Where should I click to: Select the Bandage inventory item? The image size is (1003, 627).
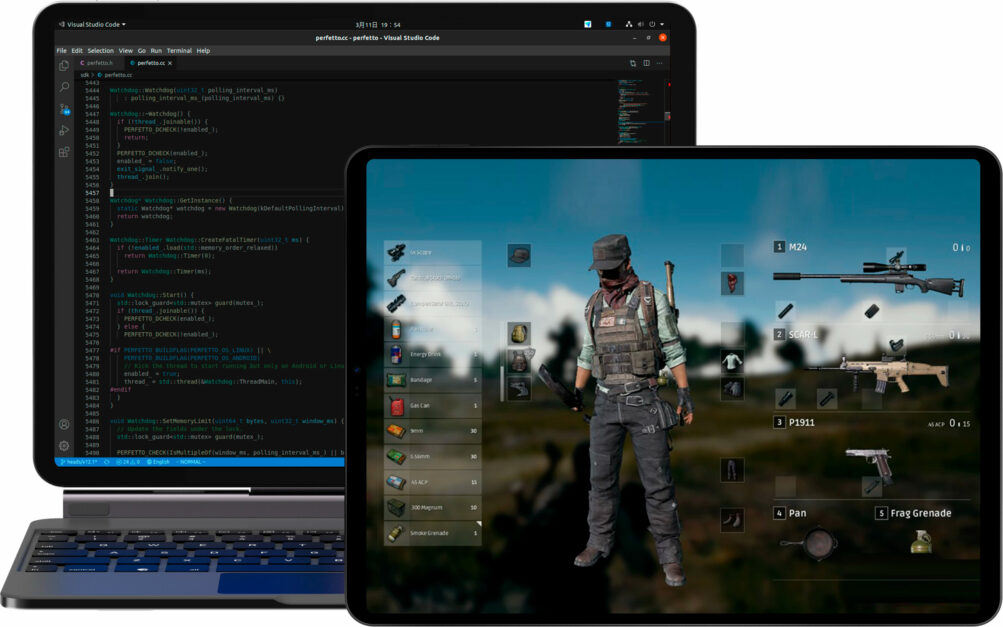pos(432,380)
